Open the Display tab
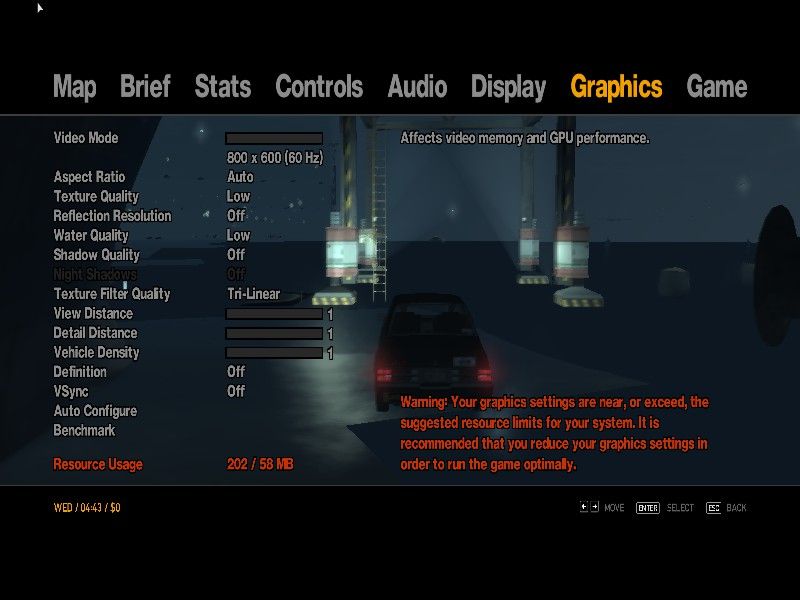 click(x=508, y=87)
